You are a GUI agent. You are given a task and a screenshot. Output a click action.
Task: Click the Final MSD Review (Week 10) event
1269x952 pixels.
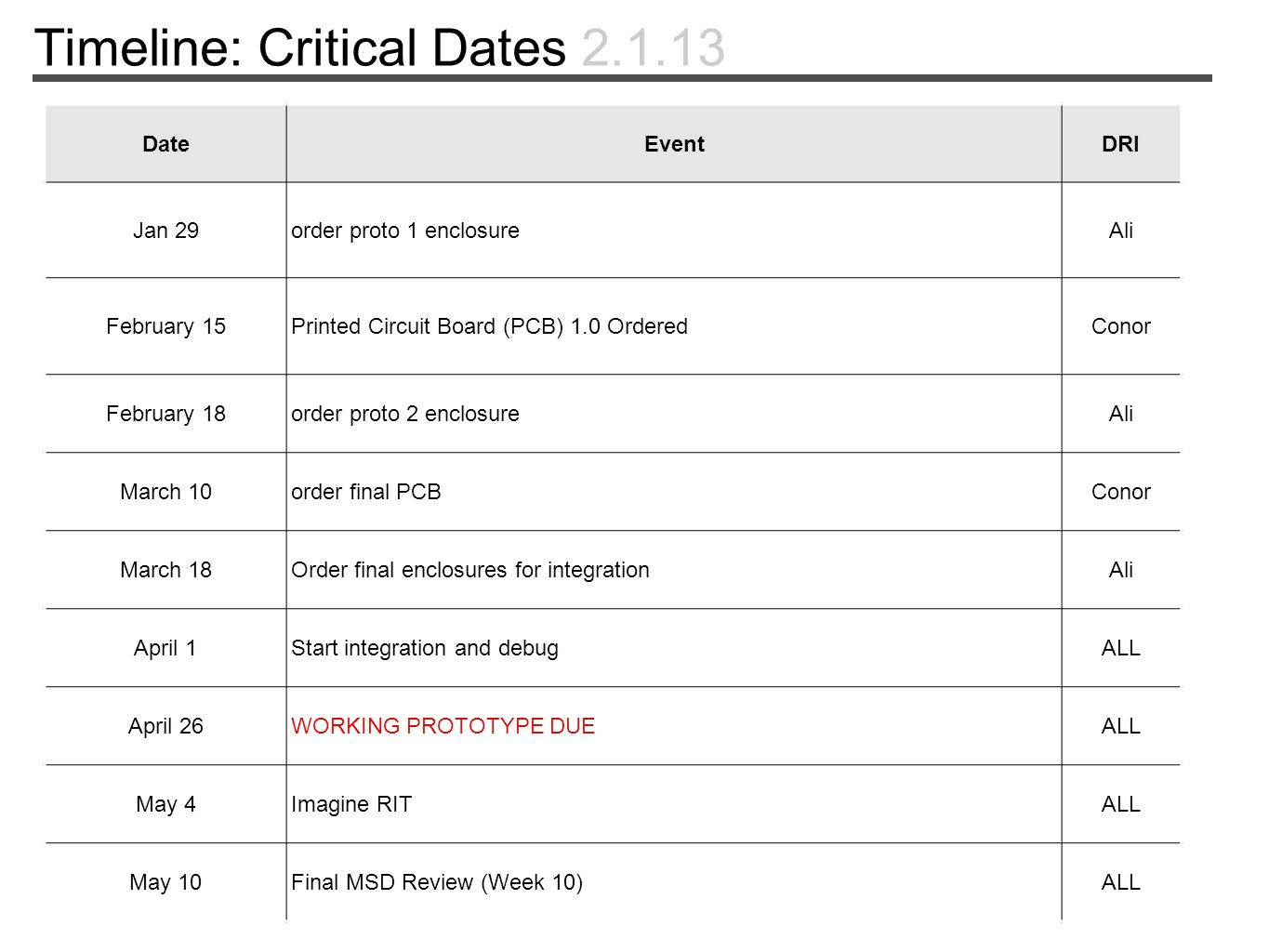(x=437, y=882)
